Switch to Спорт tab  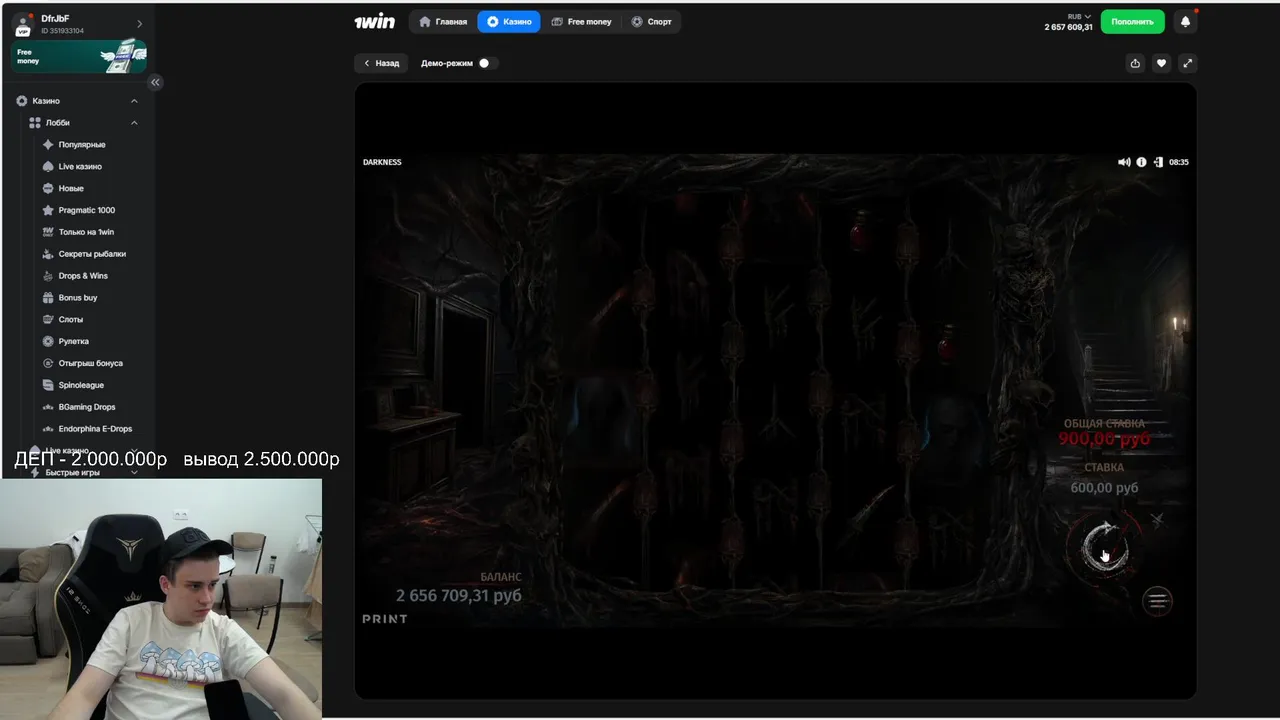(x=651, y=21)
